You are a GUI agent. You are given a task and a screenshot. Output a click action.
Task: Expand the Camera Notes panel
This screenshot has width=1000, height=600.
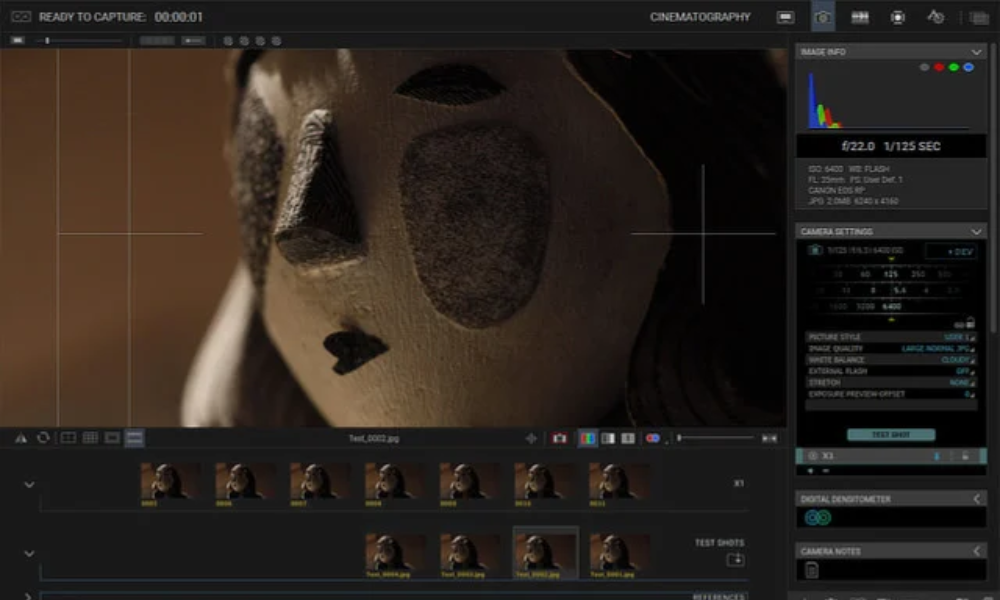point(976,551)
